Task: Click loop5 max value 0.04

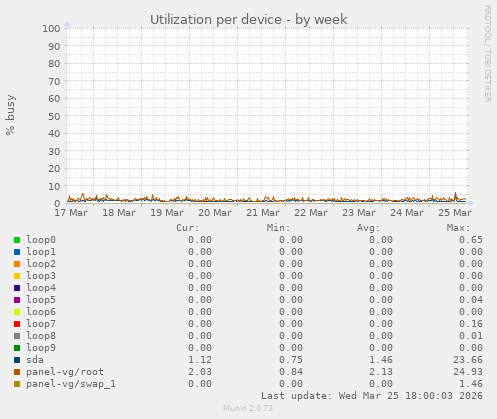Action: 471,300
